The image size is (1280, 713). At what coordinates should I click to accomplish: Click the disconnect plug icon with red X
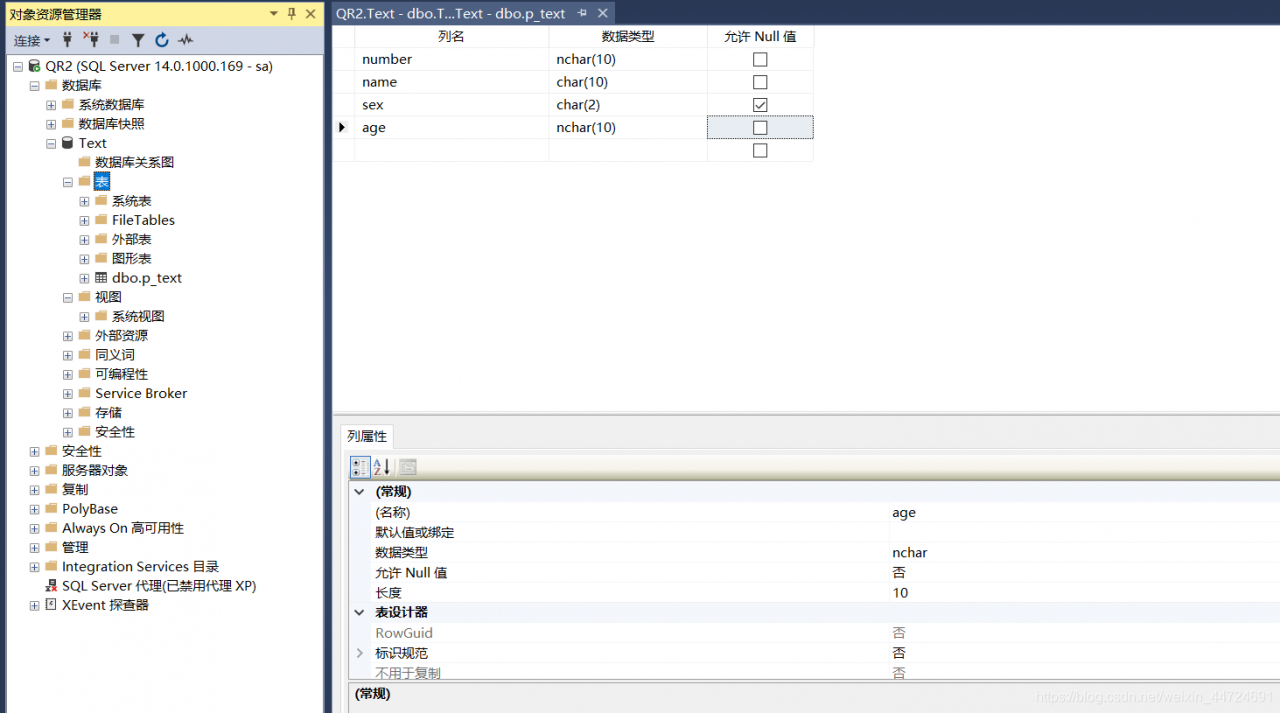(91, 40)
